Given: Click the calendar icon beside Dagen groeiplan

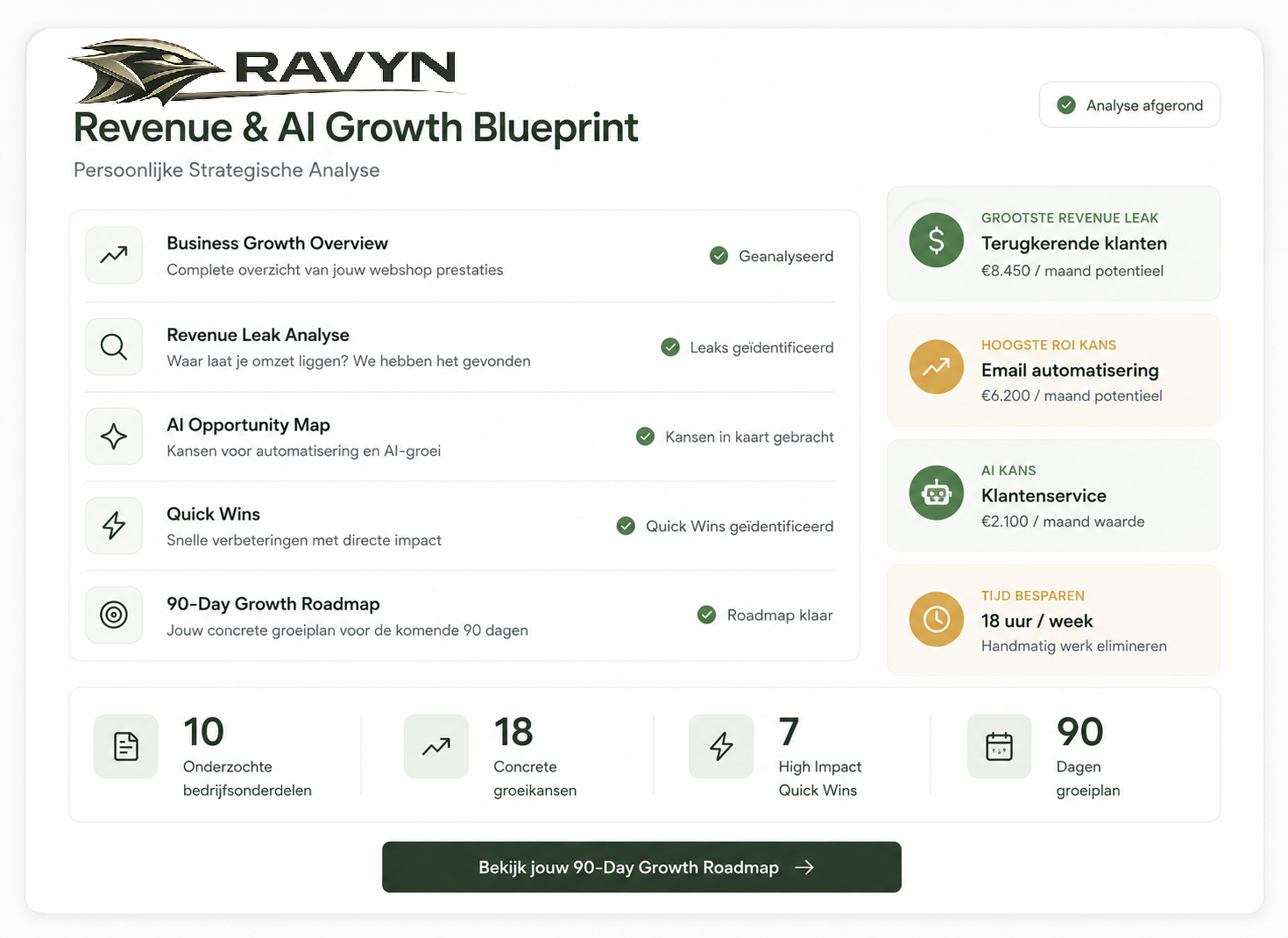Looking at the screenshot, I should (x=999, y=746).
